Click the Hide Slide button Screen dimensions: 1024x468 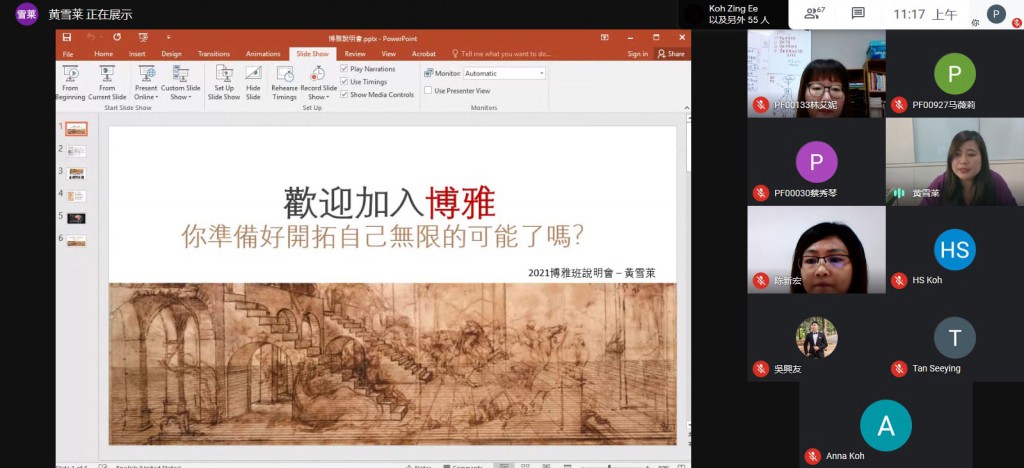click(x=253, y=83)
